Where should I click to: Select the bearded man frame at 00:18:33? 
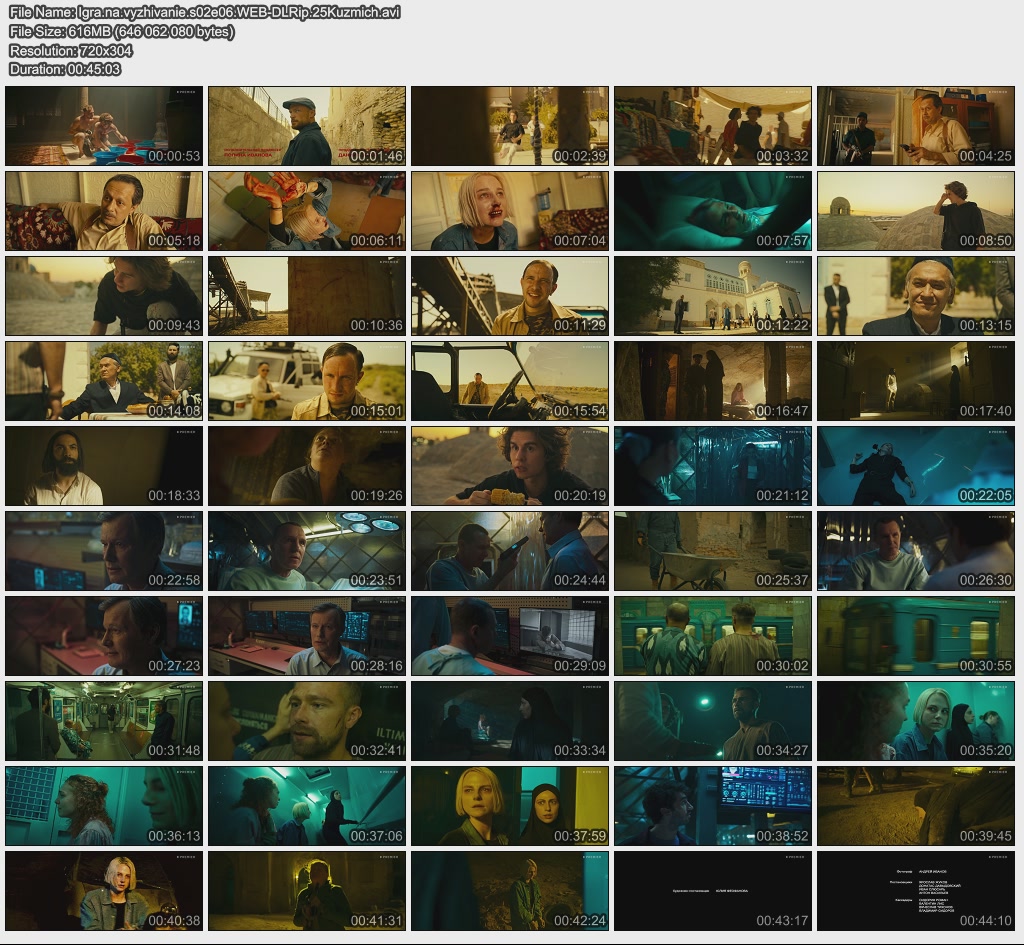pyautogui.click(x=104, y=466)
